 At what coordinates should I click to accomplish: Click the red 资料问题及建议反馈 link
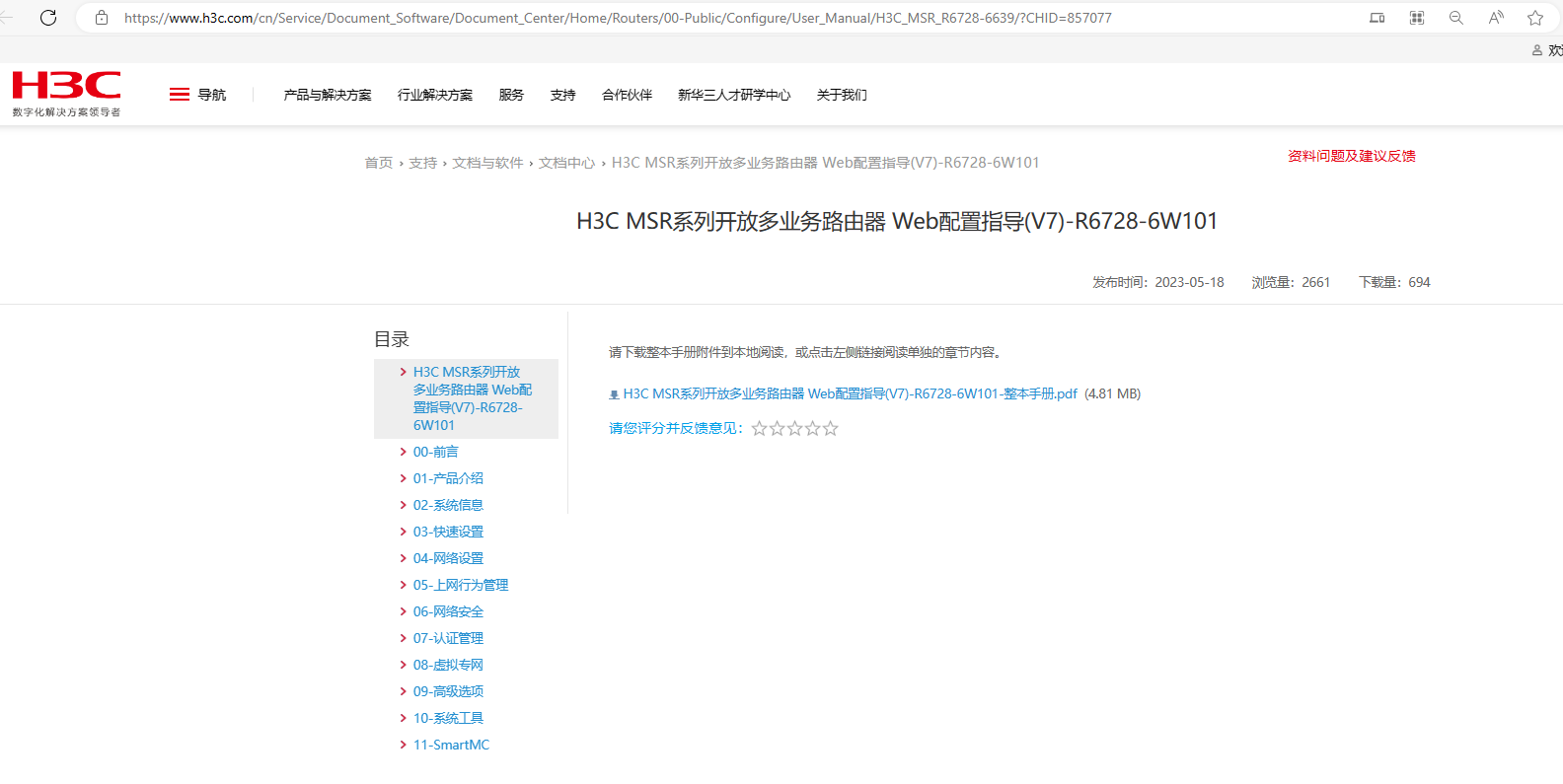tap(1352, 156)
